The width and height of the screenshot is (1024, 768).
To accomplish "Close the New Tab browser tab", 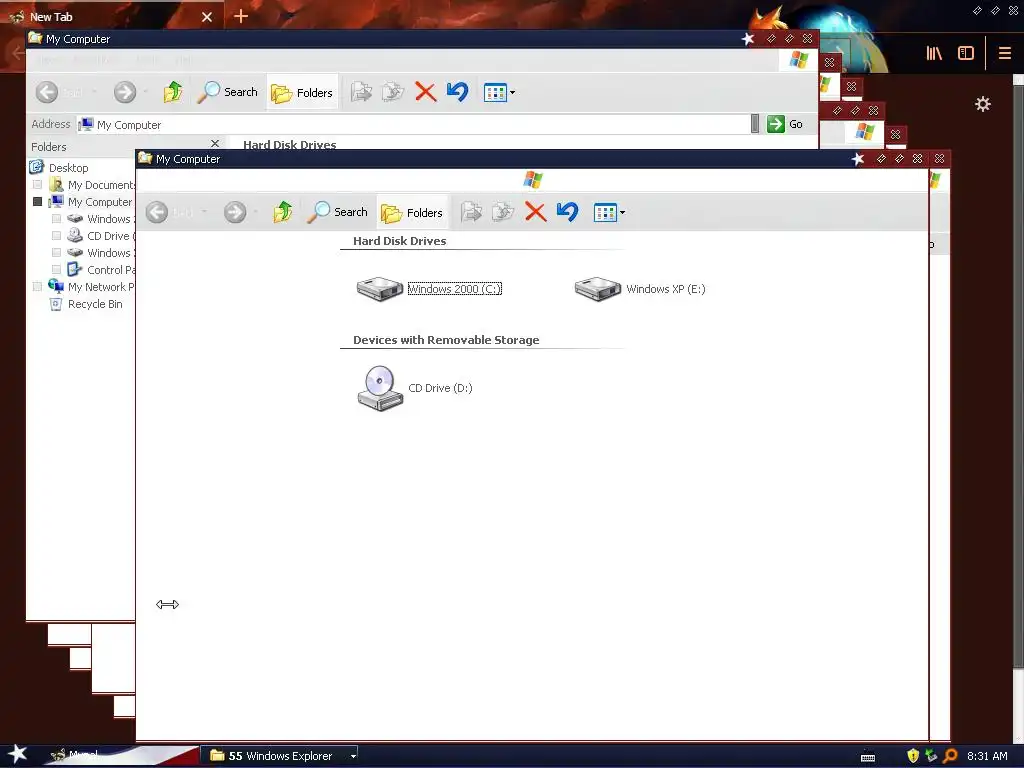I will [207, 17].
